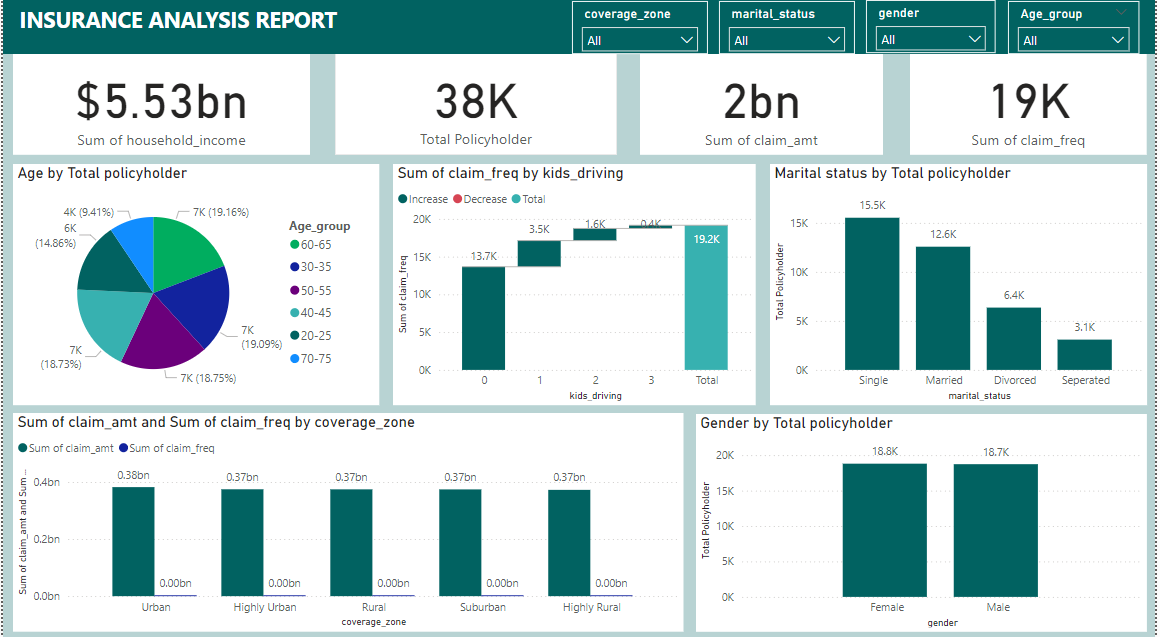Image resolution: width=1160 pixels, height=637 pixels.
Task: Click the 50-55 legend color dot
Action: point(294,291)
